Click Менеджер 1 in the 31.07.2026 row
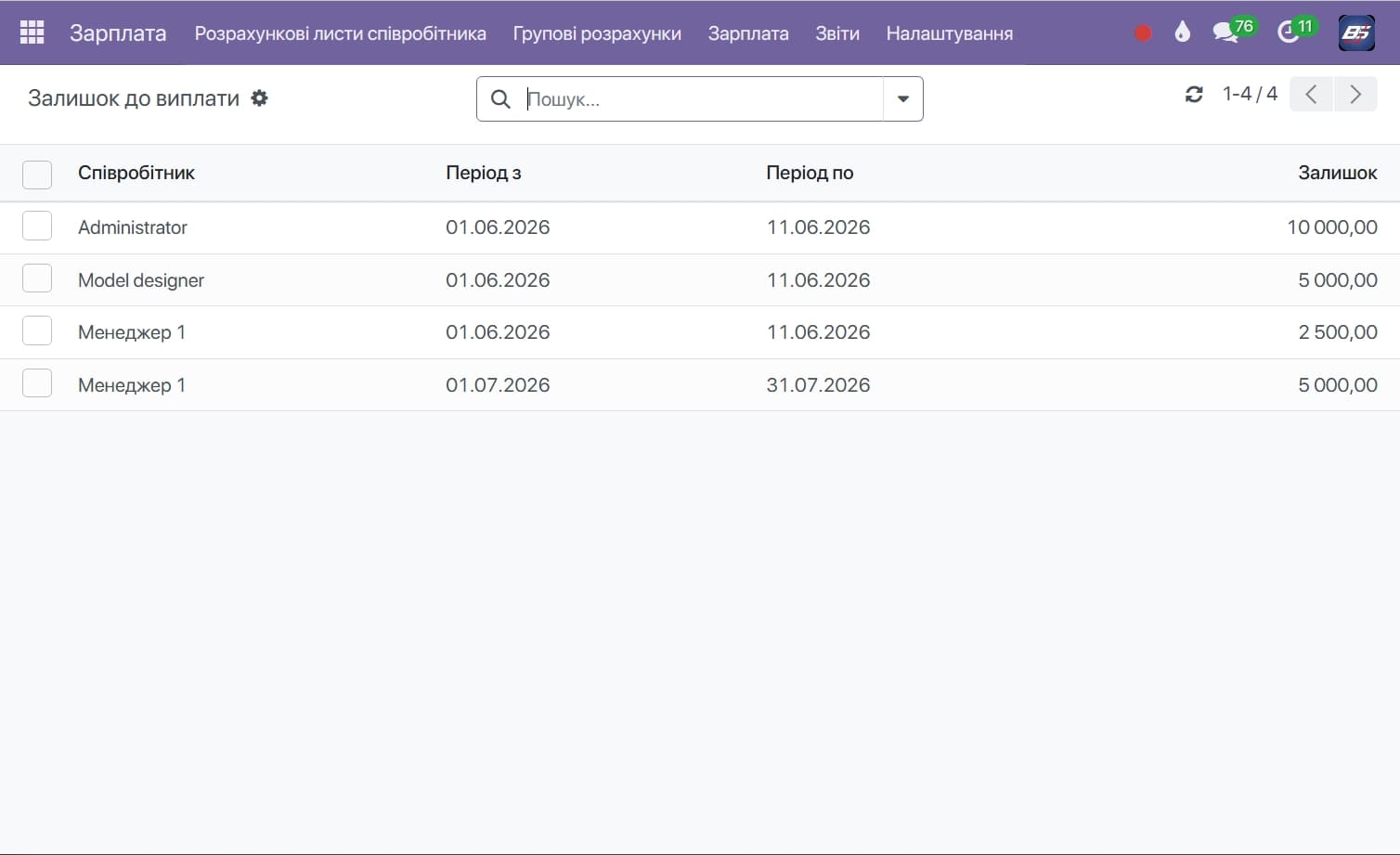The width and height of the screenshot is (1400, 855). (132, 385)
